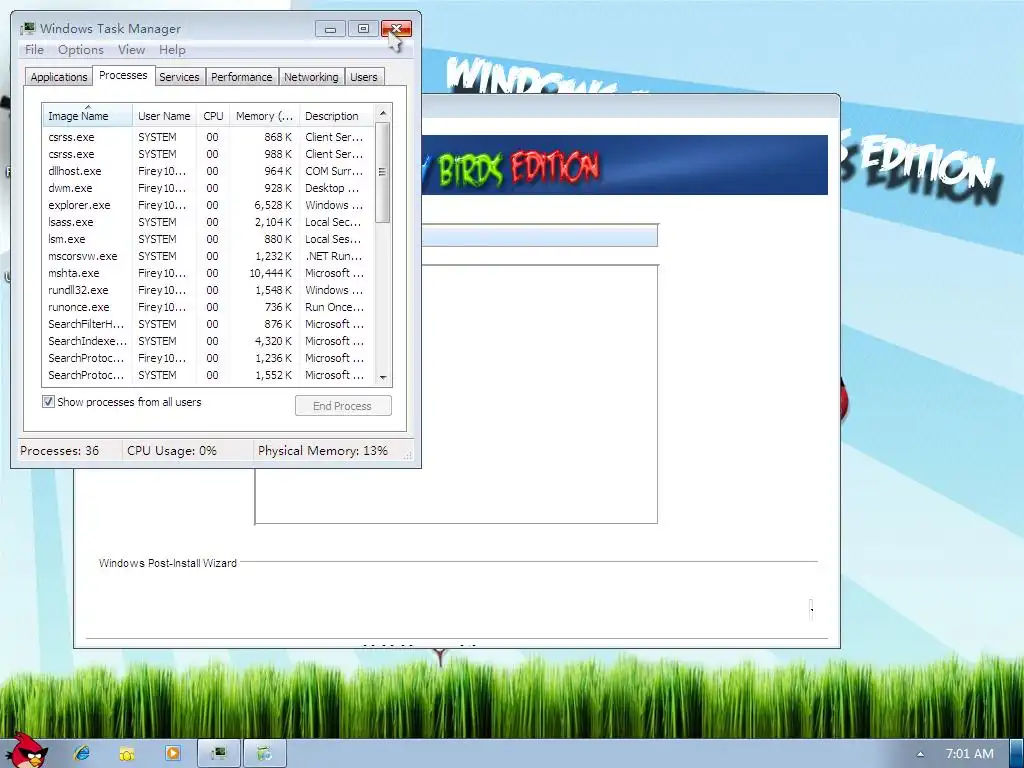Click the End Process button
This screenshot has height=768, width=1024.
343,406
